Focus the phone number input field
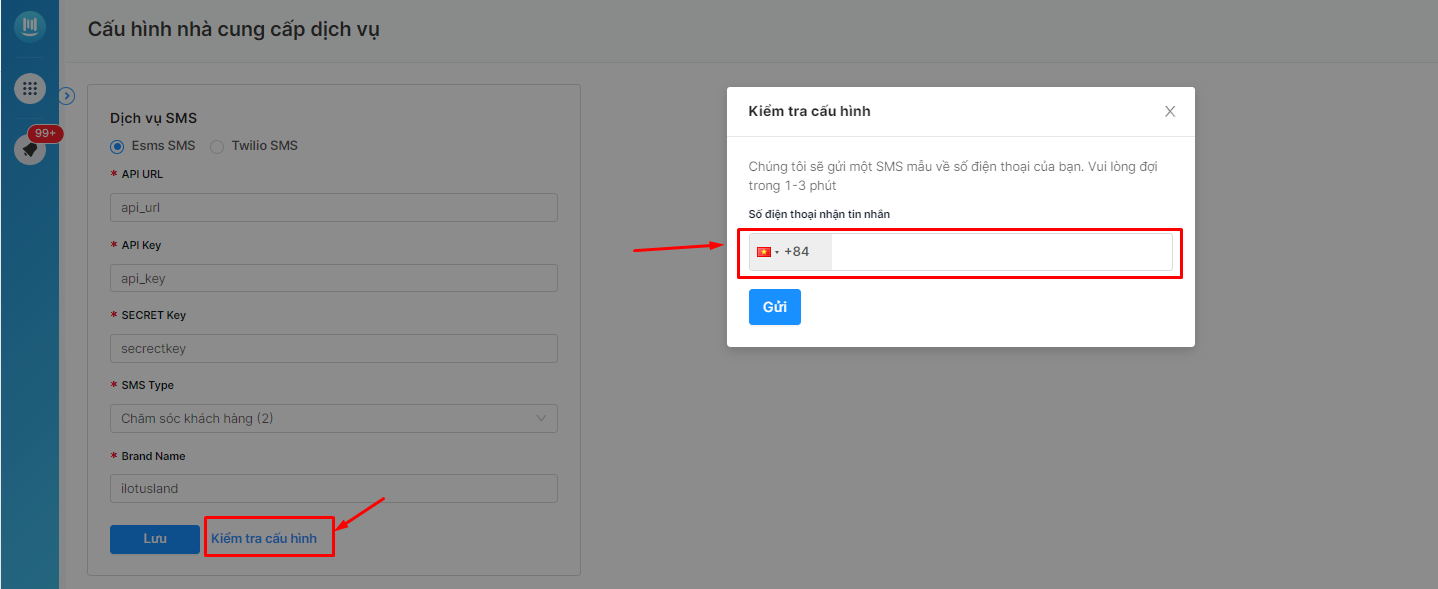The width and height of the screenshot is (1438, 589). [1001, 252]
